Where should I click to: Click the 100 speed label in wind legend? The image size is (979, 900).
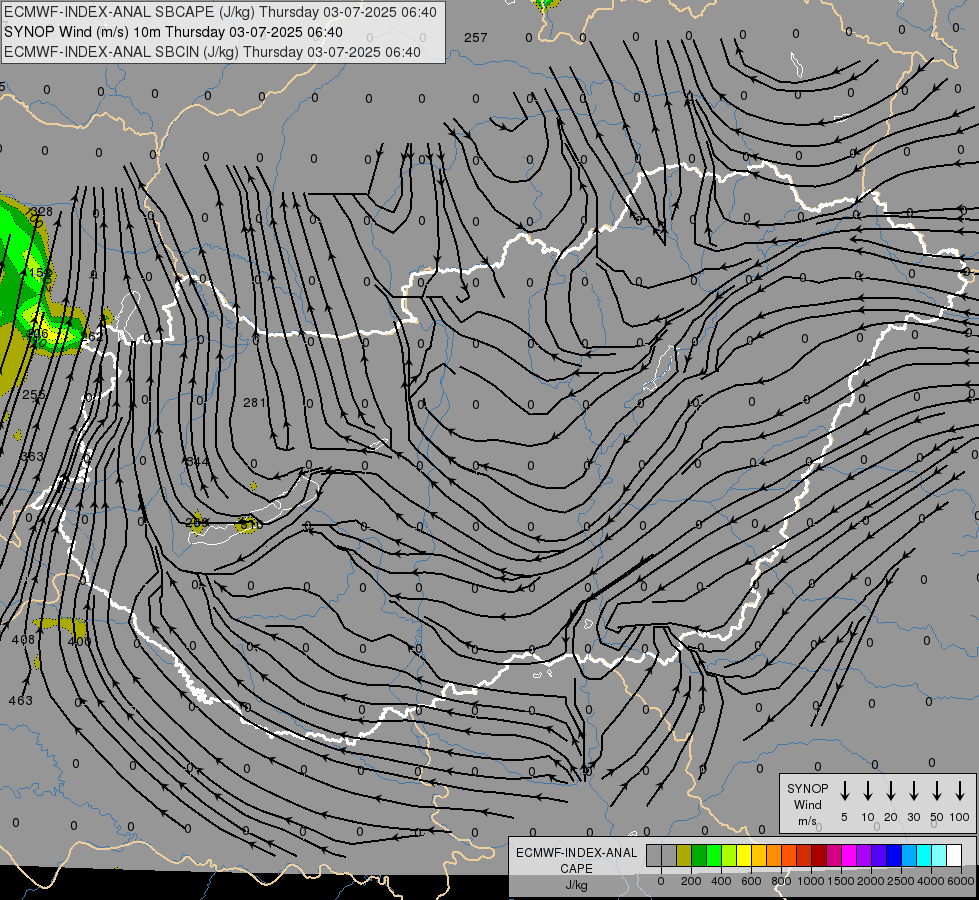[x=960, y=817]
